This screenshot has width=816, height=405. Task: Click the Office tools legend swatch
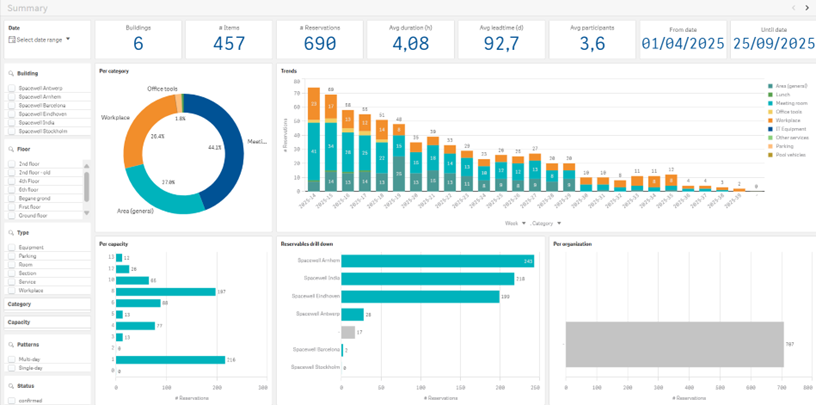click(x=770, y=111)
